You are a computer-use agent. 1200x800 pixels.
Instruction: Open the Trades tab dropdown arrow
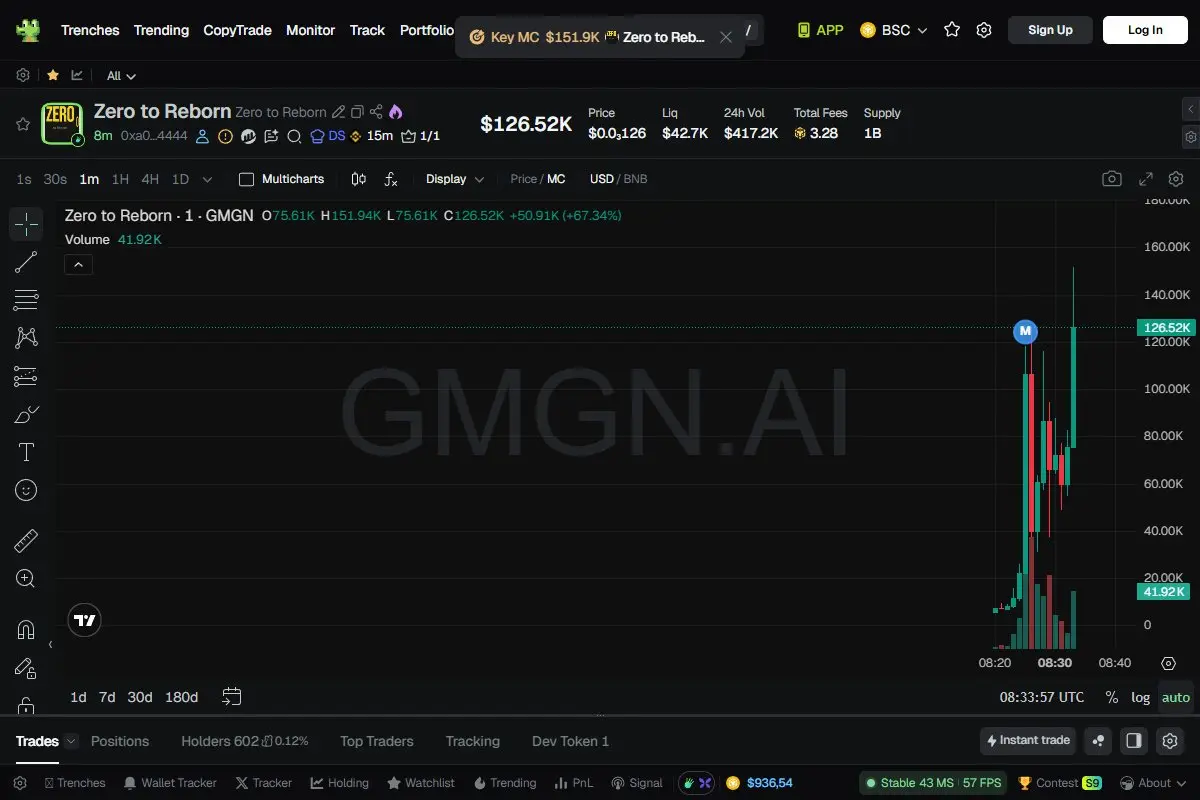point(71,741)
